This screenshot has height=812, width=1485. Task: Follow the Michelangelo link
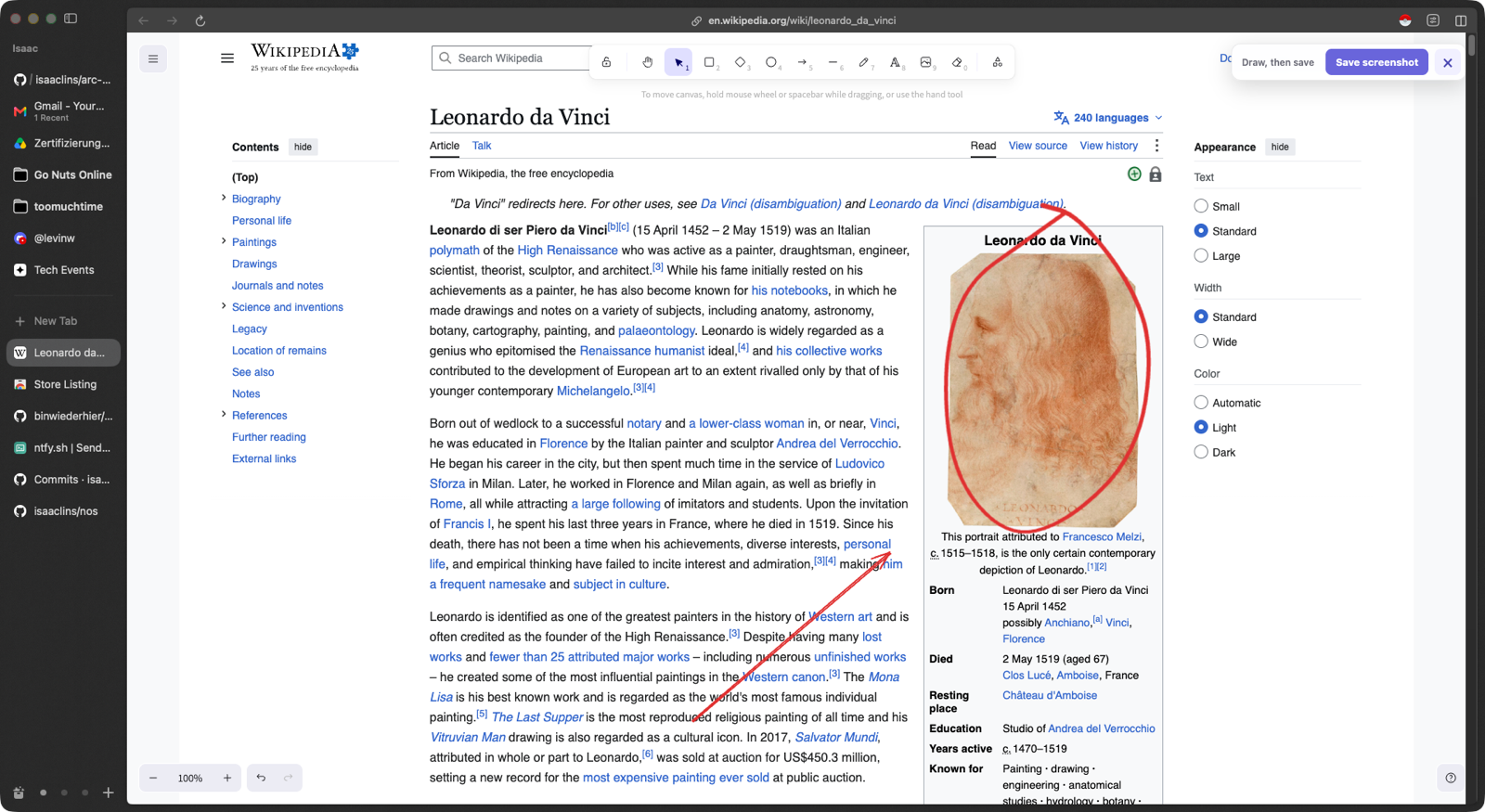pyautogui.click(x=593, y=392)
